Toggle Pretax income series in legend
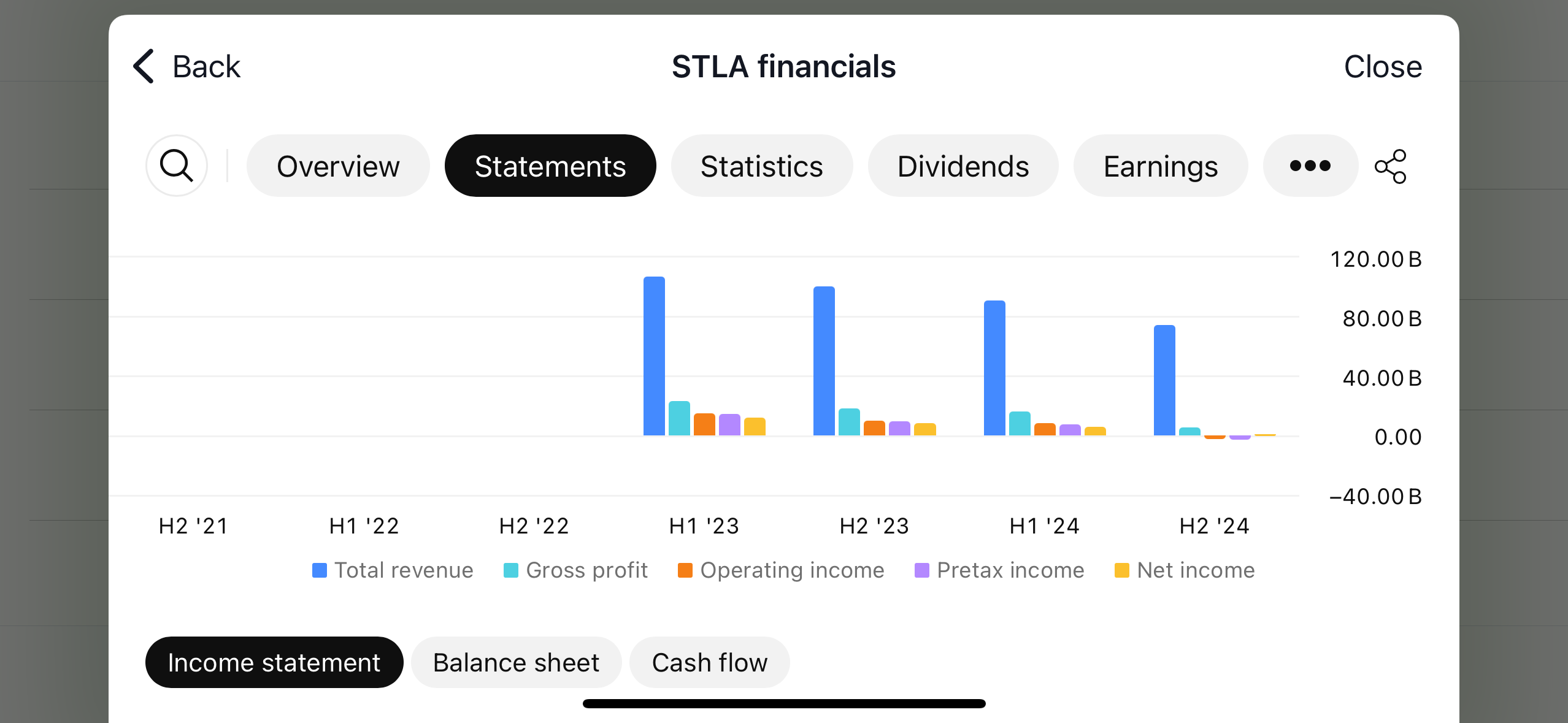The height and width of the screenshot is (723, 1568). pyautogui.click(x=999, y=570)
